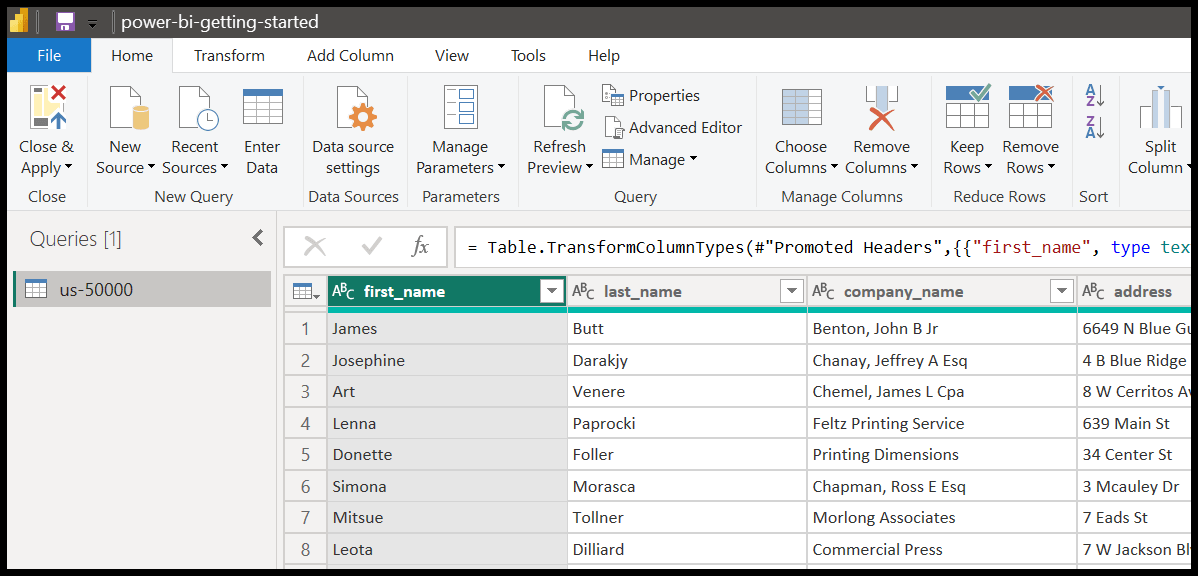Open the Tools tab
Screen dimensions: 1198x576
(529, 56)
